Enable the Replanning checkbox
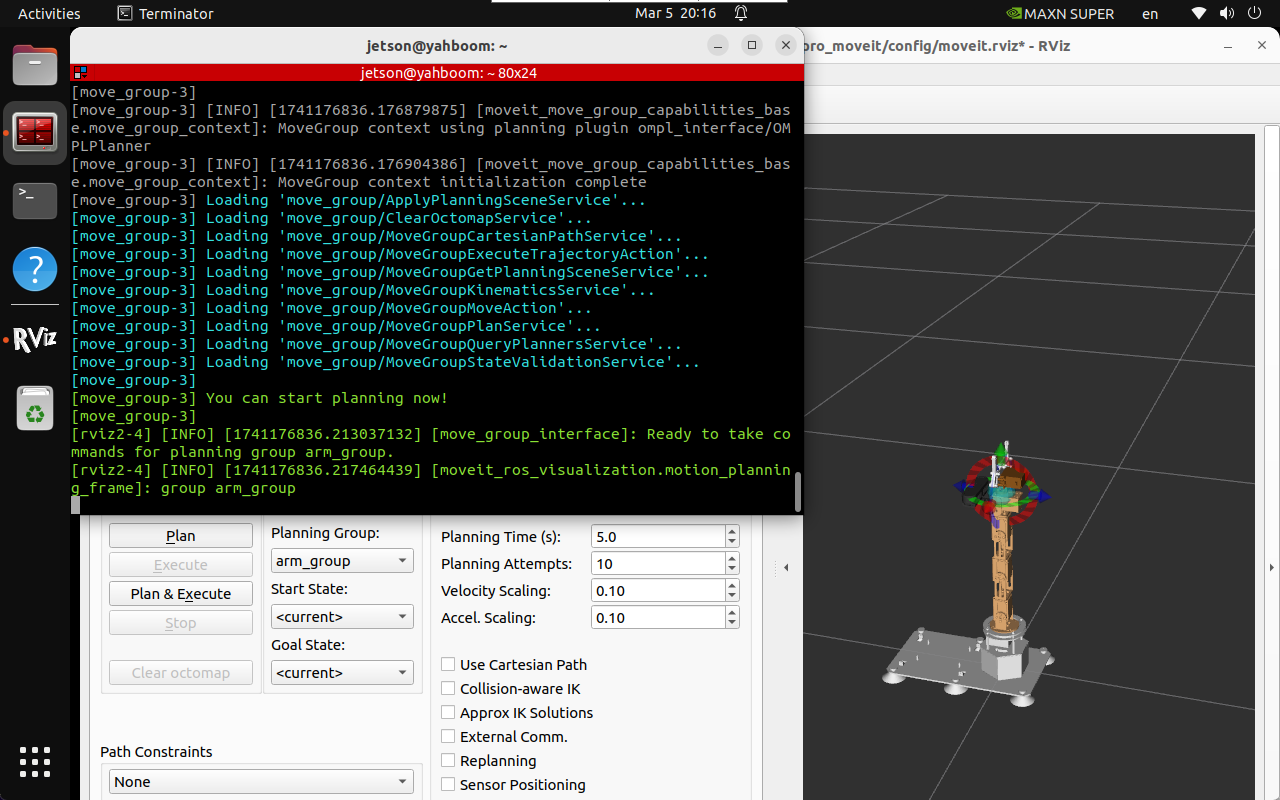Viewport: 1280px width, 800px height. (x=449, y=761)
